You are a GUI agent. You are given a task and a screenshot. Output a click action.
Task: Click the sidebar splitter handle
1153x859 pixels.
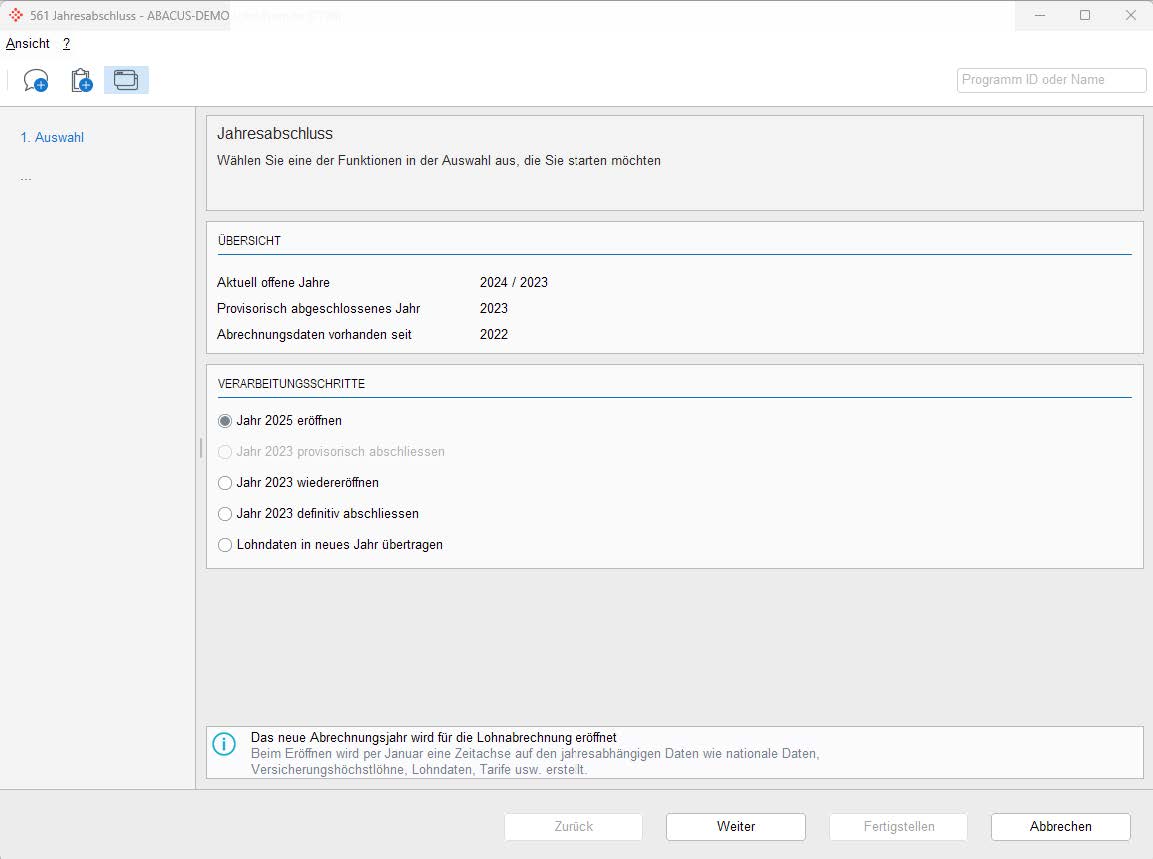point(200,447)
